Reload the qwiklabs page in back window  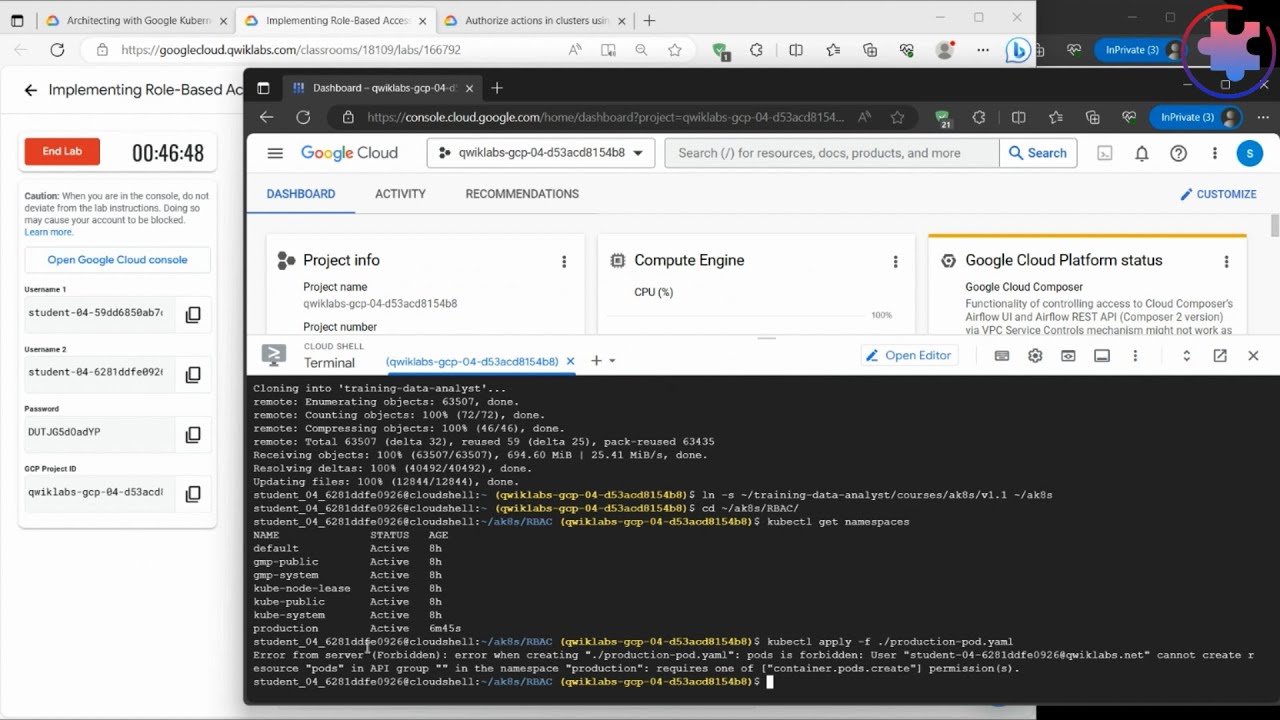click(x=57, y=50)
